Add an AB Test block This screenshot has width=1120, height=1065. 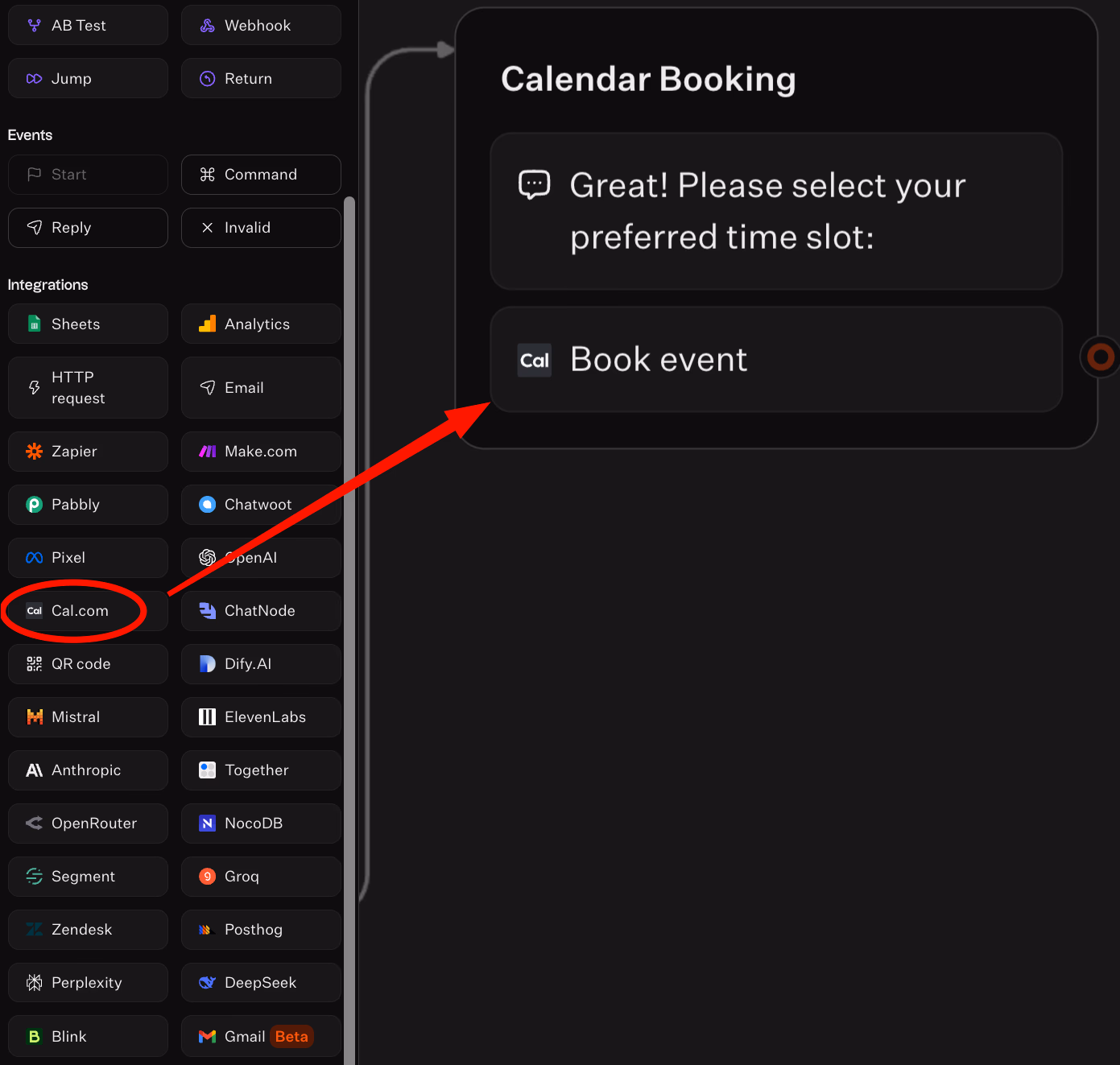(x=87, y=25)
